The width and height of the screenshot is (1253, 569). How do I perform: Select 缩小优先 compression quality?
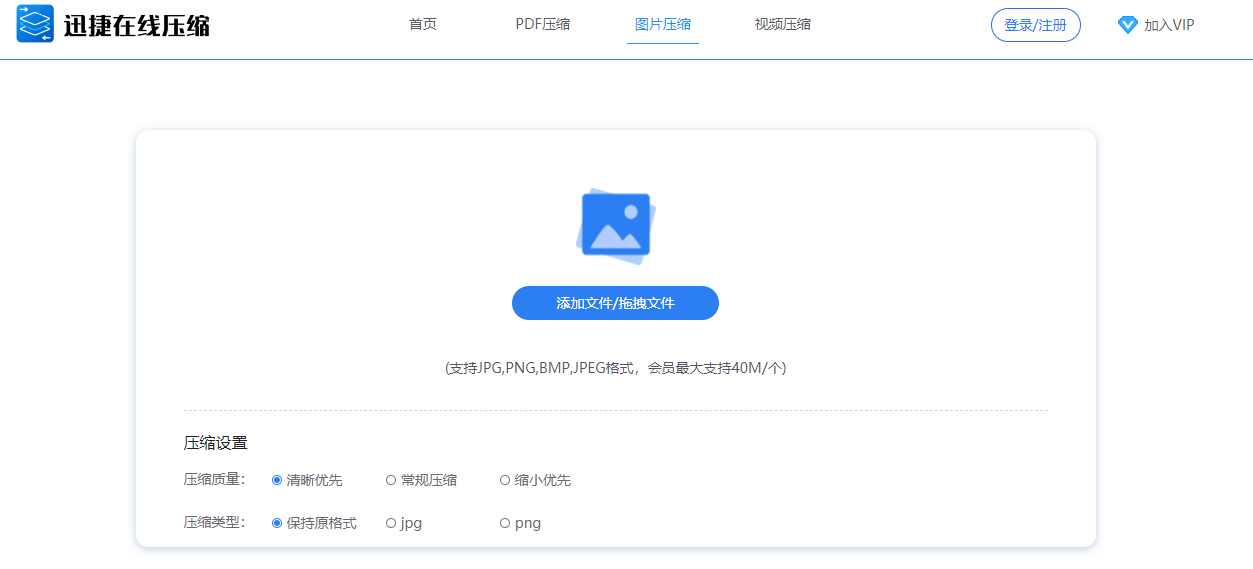[535, 480]
